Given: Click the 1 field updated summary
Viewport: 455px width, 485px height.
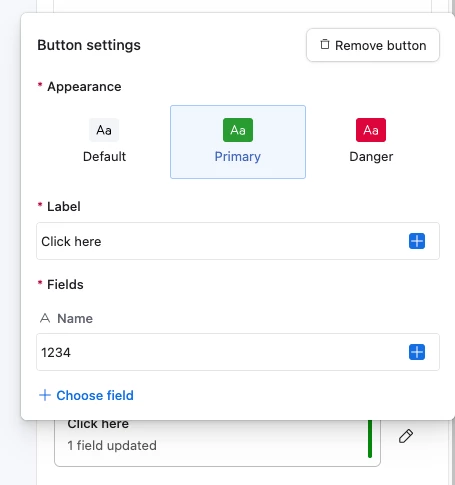Looking at the screenshot, I should pyautogui.click(x=112, y=445).
